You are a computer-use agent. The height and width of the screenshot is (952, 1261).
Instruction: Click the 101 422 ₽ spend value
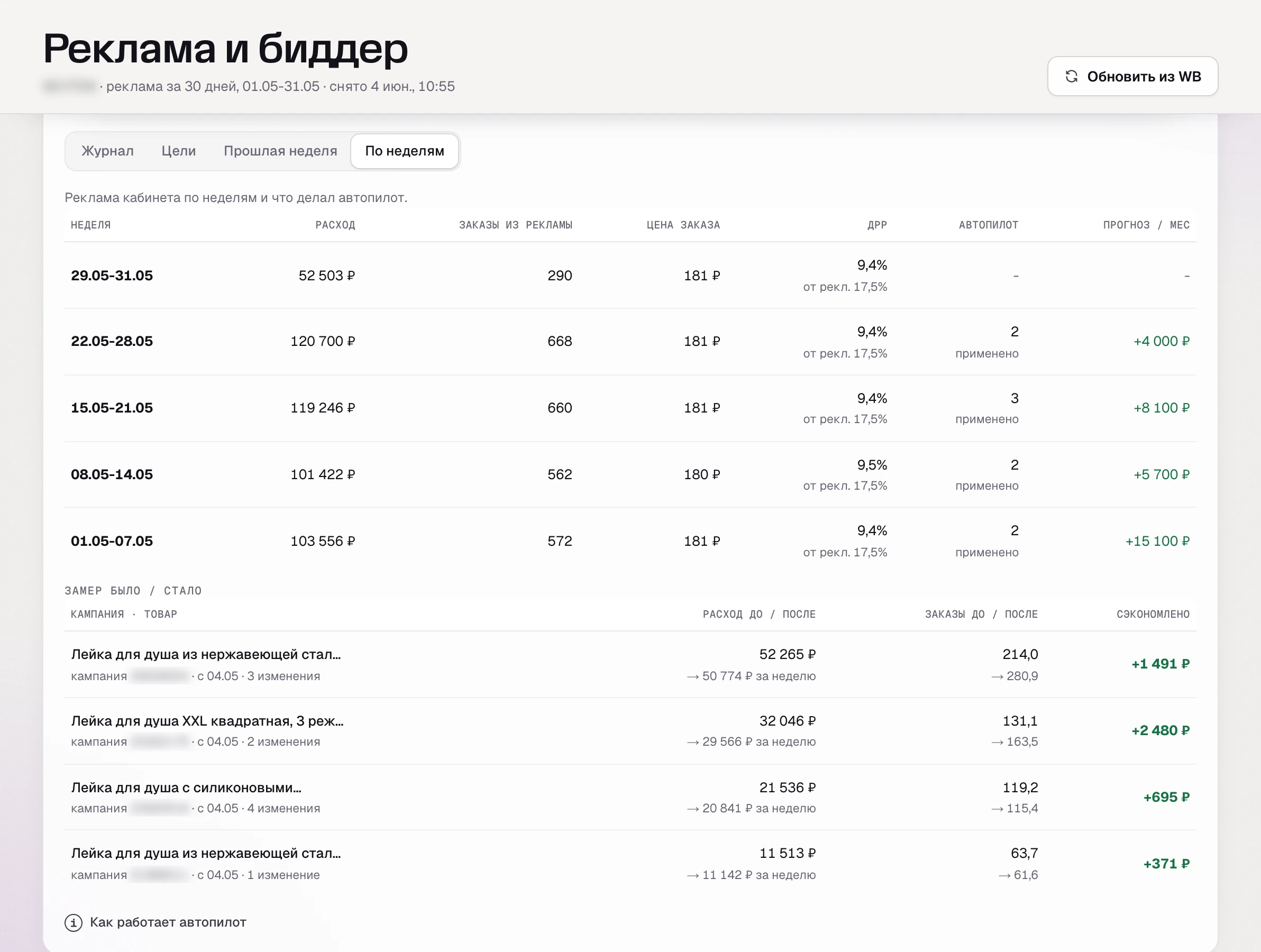point(323,475)
